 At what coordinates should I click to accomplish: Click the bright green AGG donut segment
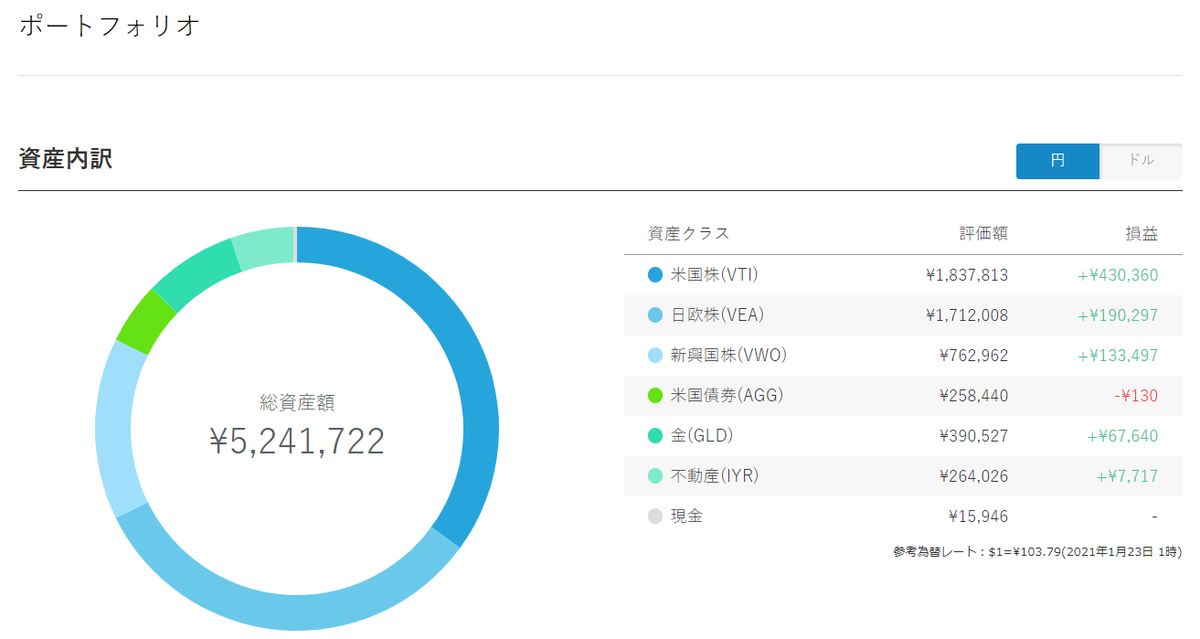[146, 321]
